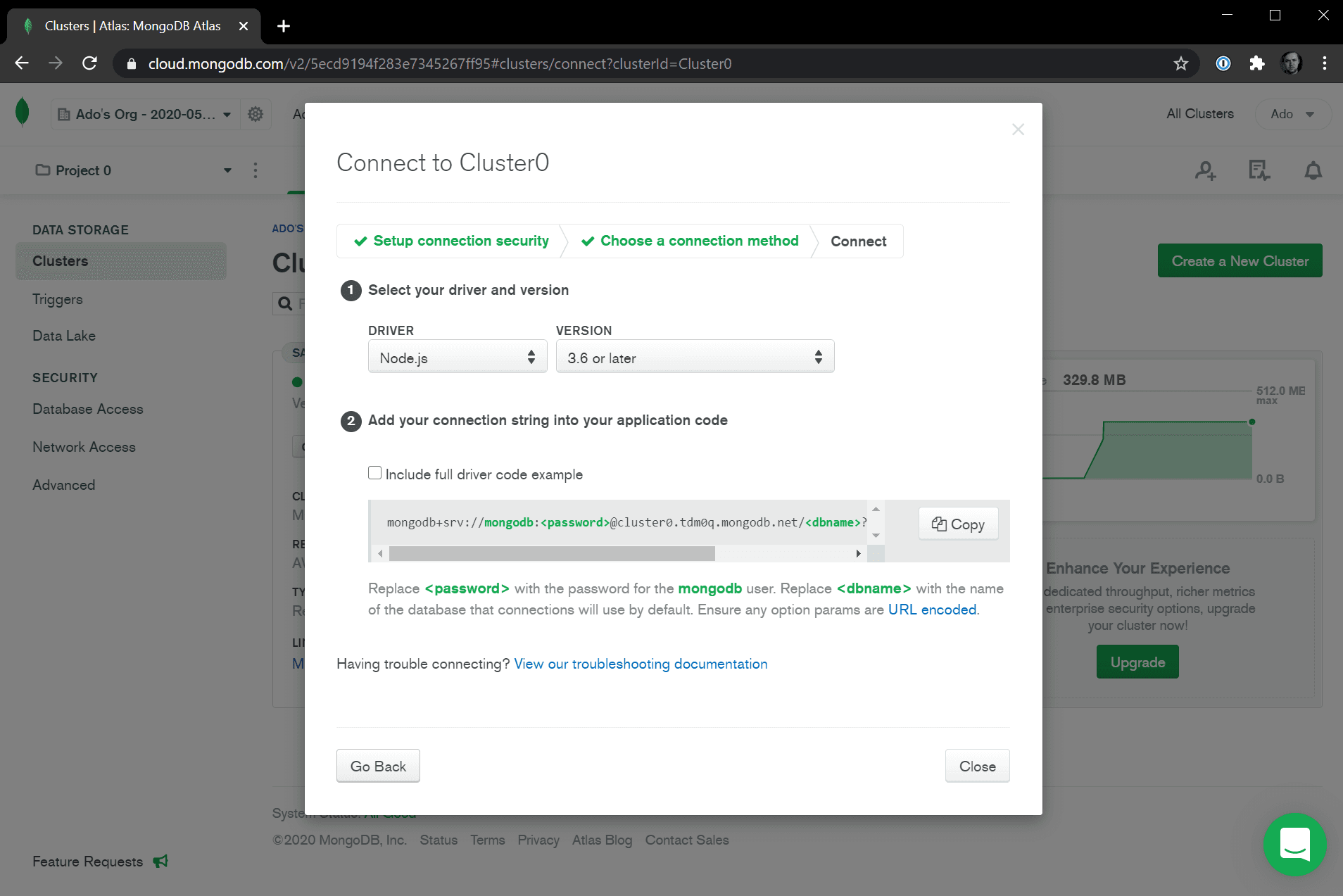The width and height of the screenshot is (1343, 896).
Task: Open organization settings gear icon
Action: pyautogui.click(x=256, y=114)
